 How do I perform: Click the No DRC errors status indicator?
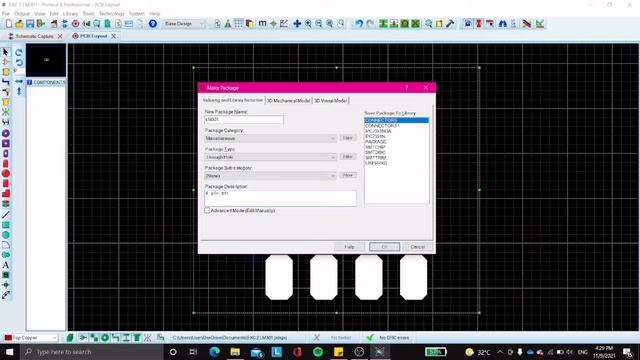point(388,338)
